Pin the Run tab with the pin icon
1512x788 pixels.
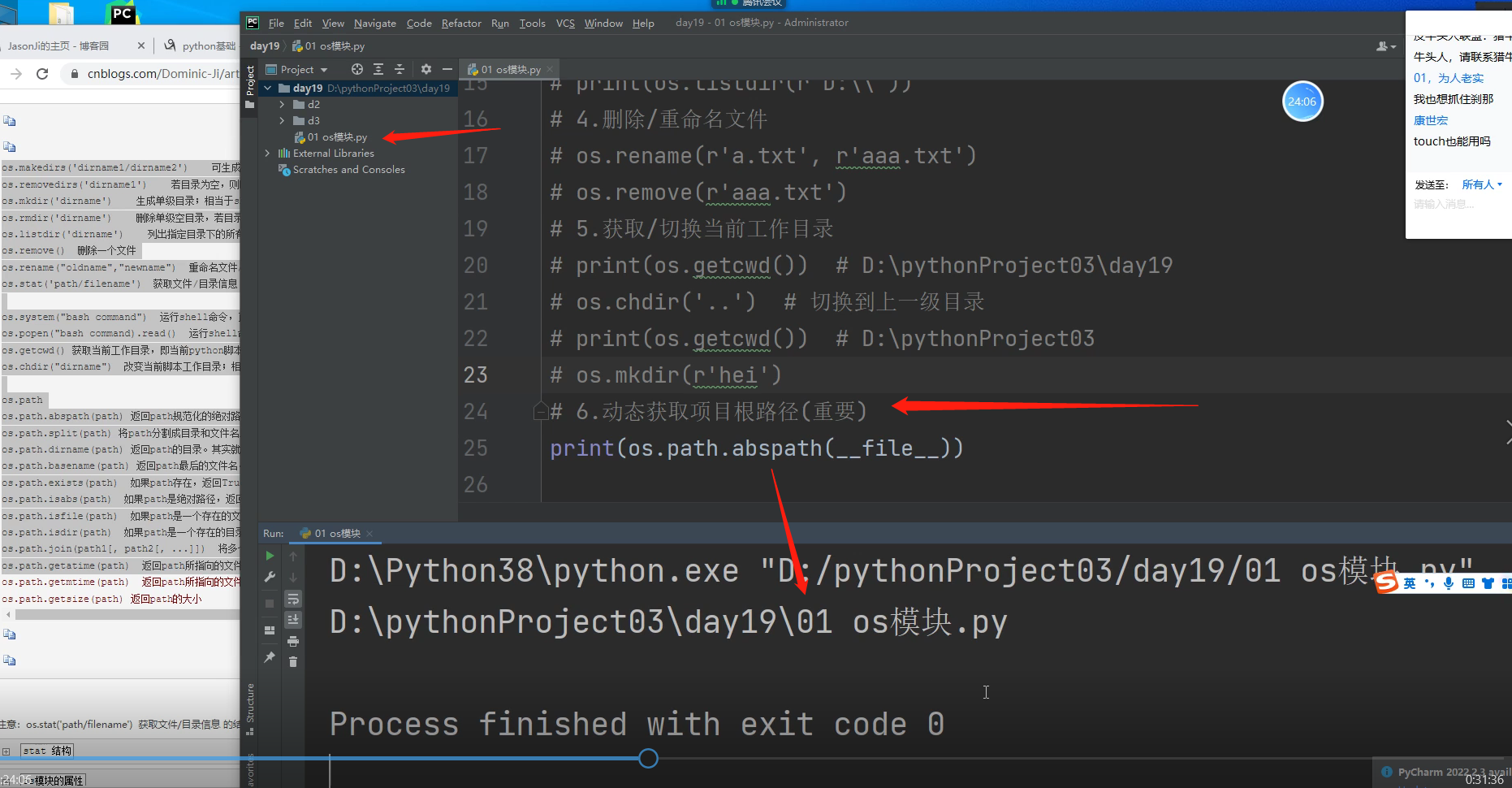pos(270,656)
